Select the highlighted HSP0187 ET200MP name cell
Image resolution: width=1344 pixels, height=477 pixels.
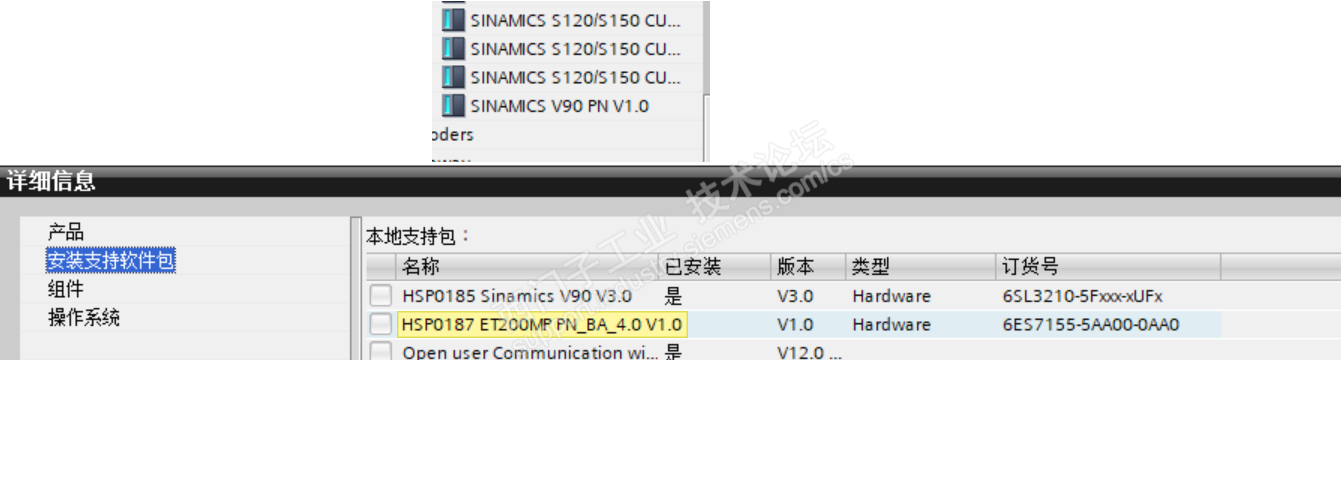[542, 324]
